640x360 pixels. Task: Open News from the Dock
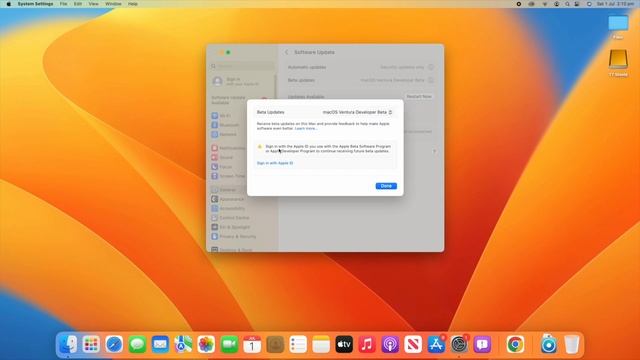(413, 344)
